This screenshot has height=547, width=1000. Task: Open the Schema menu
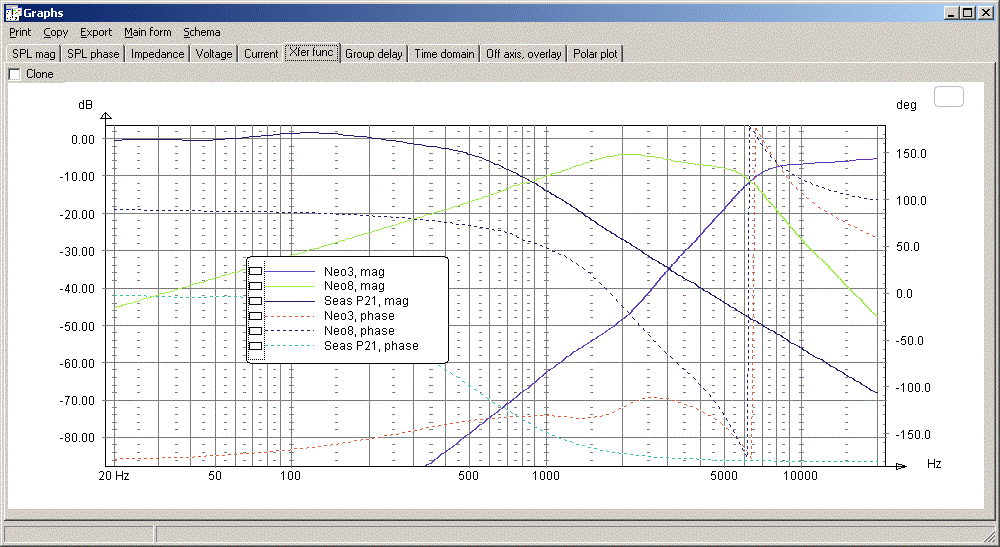pyautogui.click(x=202, y=32)
